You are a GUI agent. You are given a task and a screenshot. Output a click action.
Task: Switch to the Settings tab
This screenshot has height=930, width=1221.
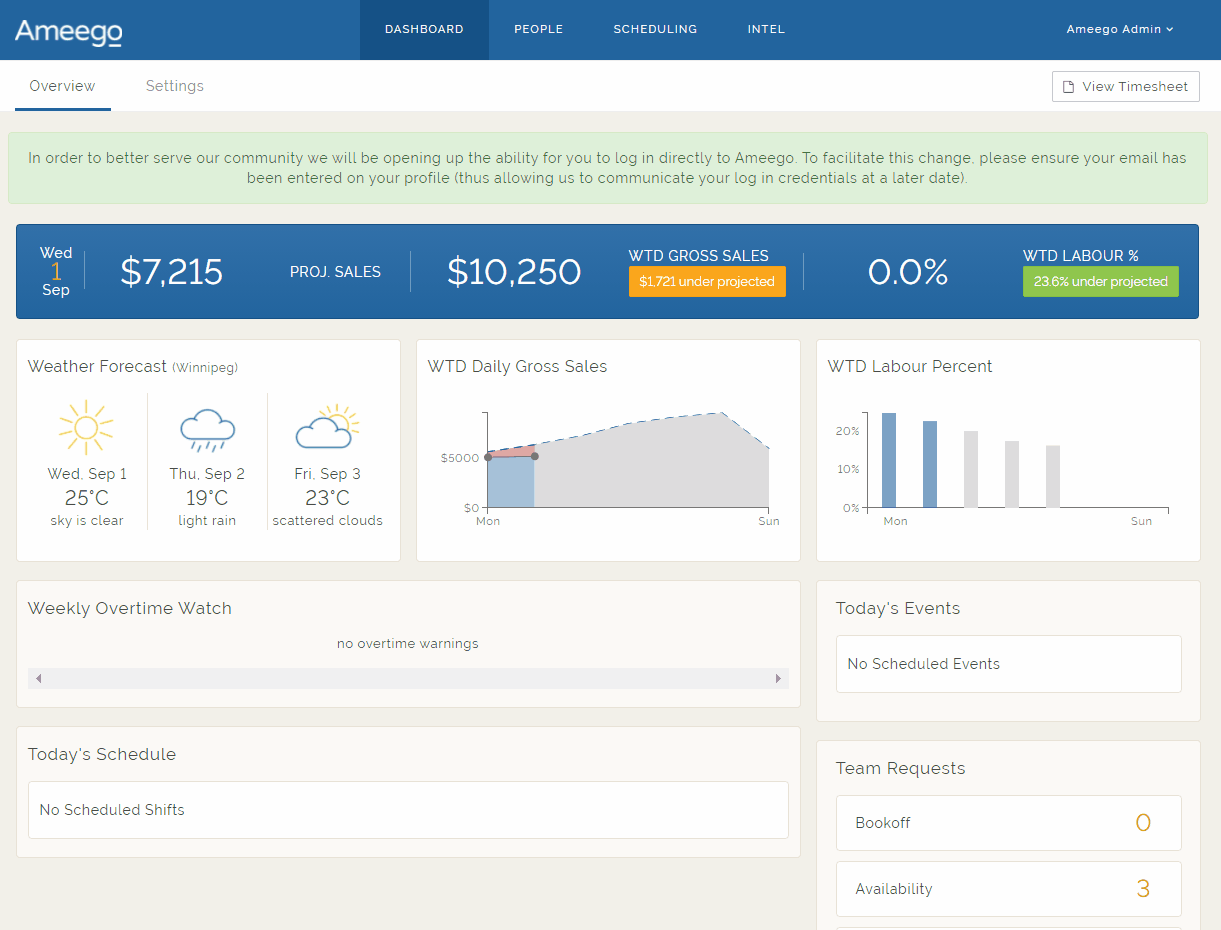tap(174, 86)
